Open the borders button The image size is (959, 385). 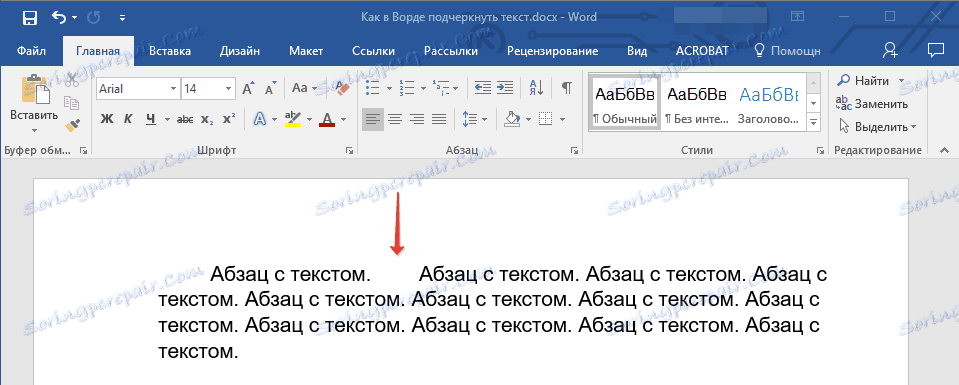546,119
